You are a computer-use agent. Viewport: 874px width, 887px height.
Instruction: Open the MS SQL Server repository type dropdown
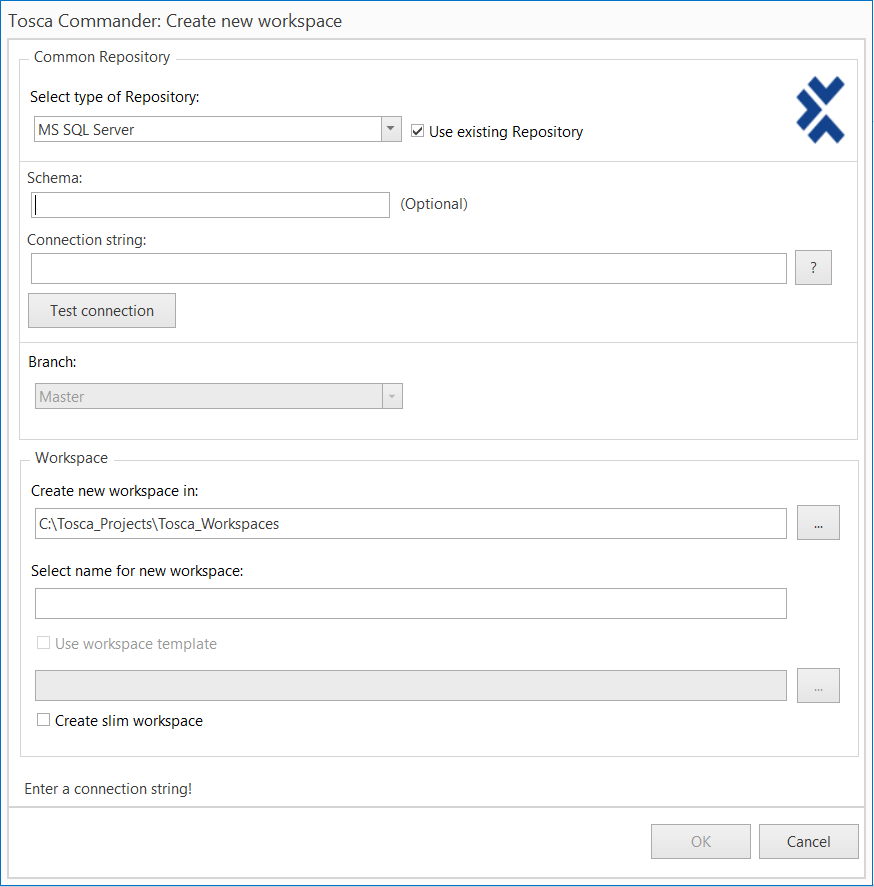(391, 130)
